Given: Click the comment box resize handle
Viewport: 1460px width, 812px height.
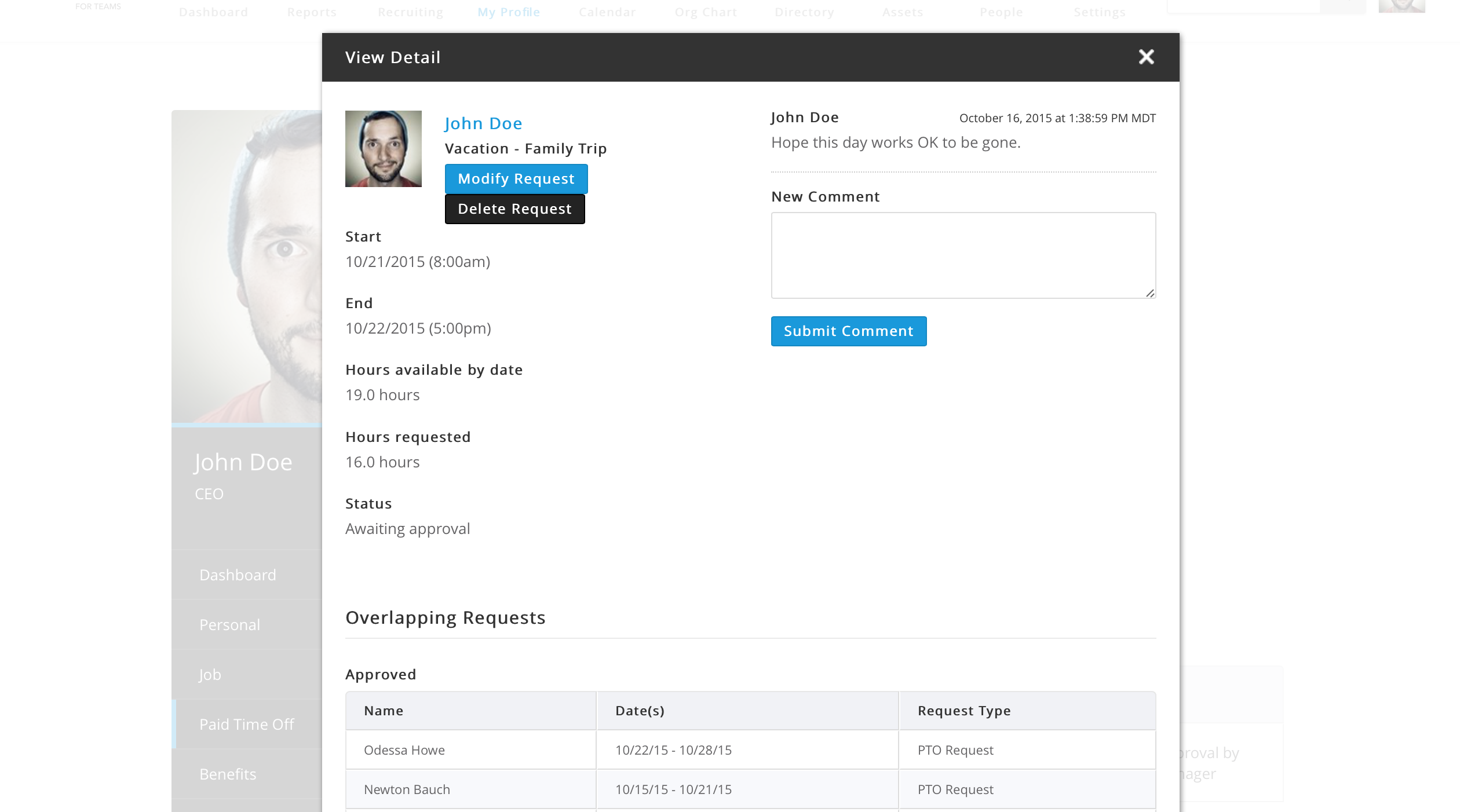Looking at the screenshot, I should click(1150, 293).
